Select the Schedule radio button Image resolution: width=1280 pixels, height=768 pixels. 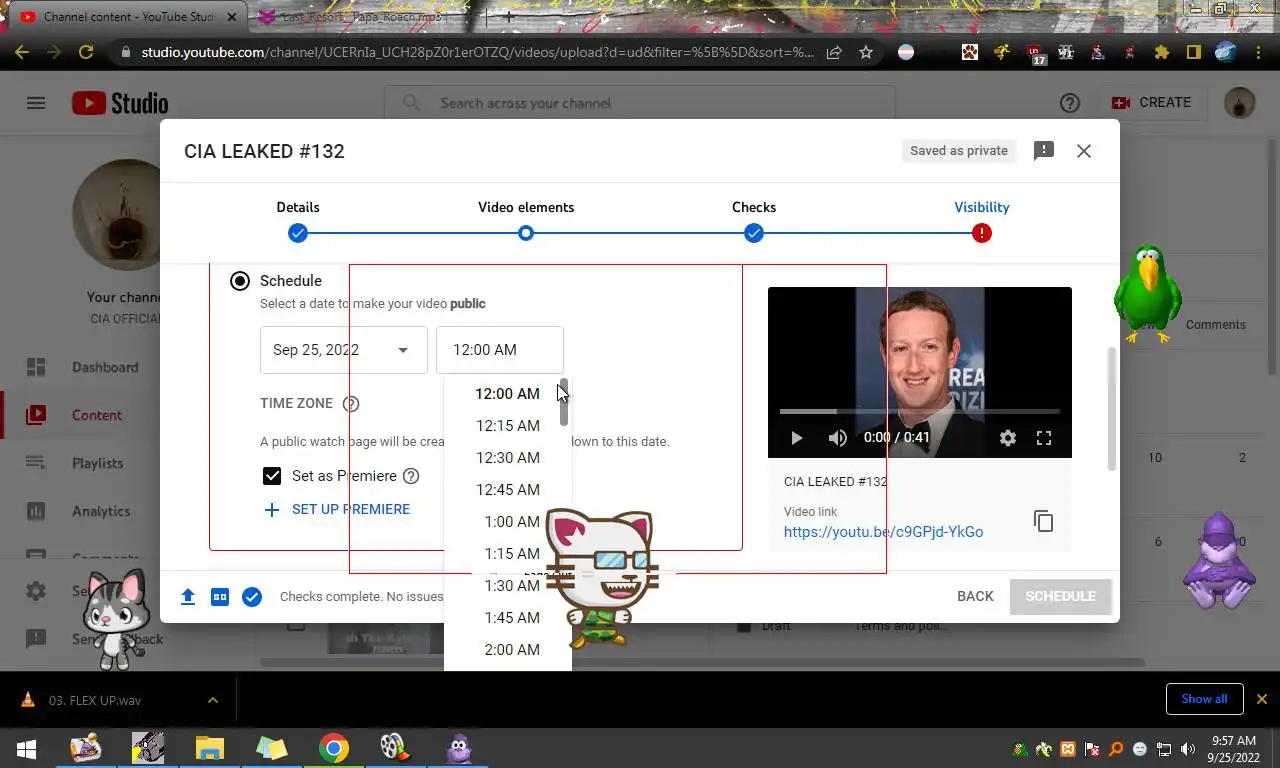tap(240, 281)
